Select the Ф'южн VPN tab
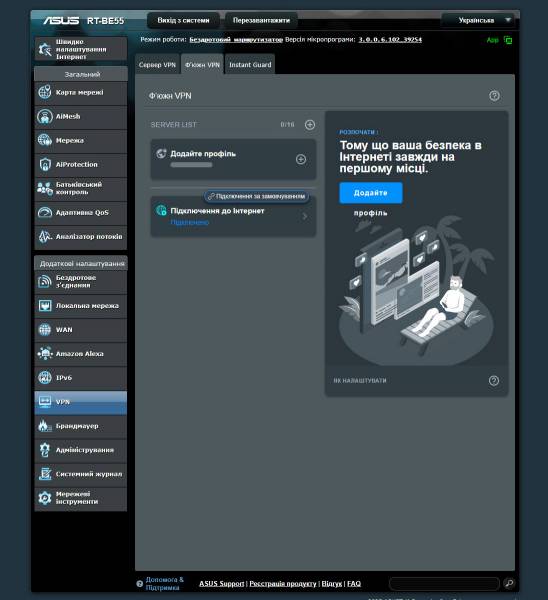 (x=202, y=65)
